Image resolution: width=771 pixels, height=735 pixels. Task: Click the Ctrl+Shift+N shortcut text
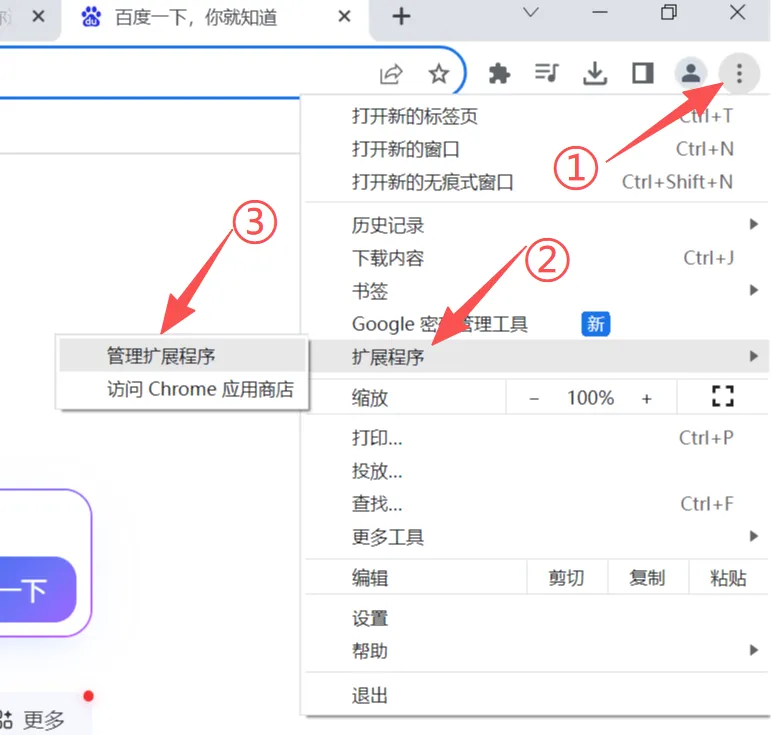click(677, 182)
